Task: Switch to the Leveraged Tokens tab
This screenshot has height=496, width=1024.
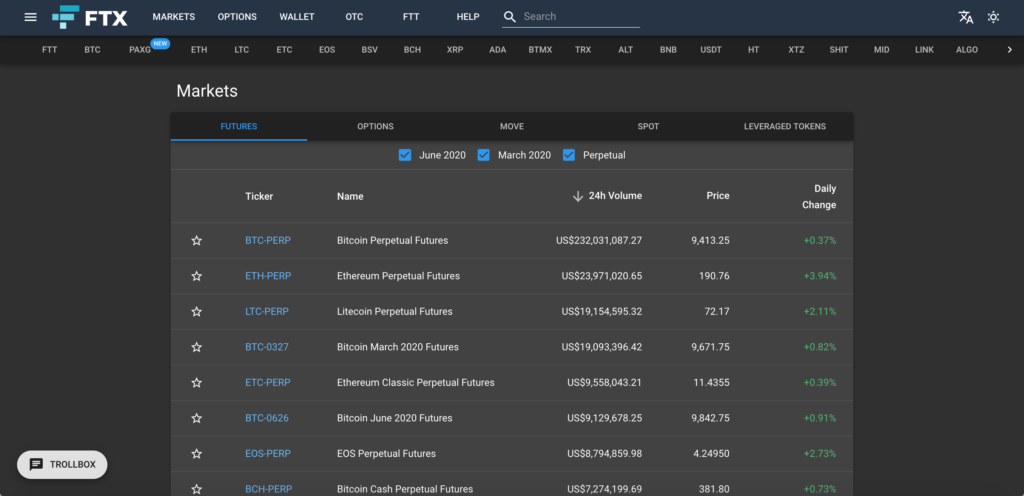Action: click(x=785, y=127)
